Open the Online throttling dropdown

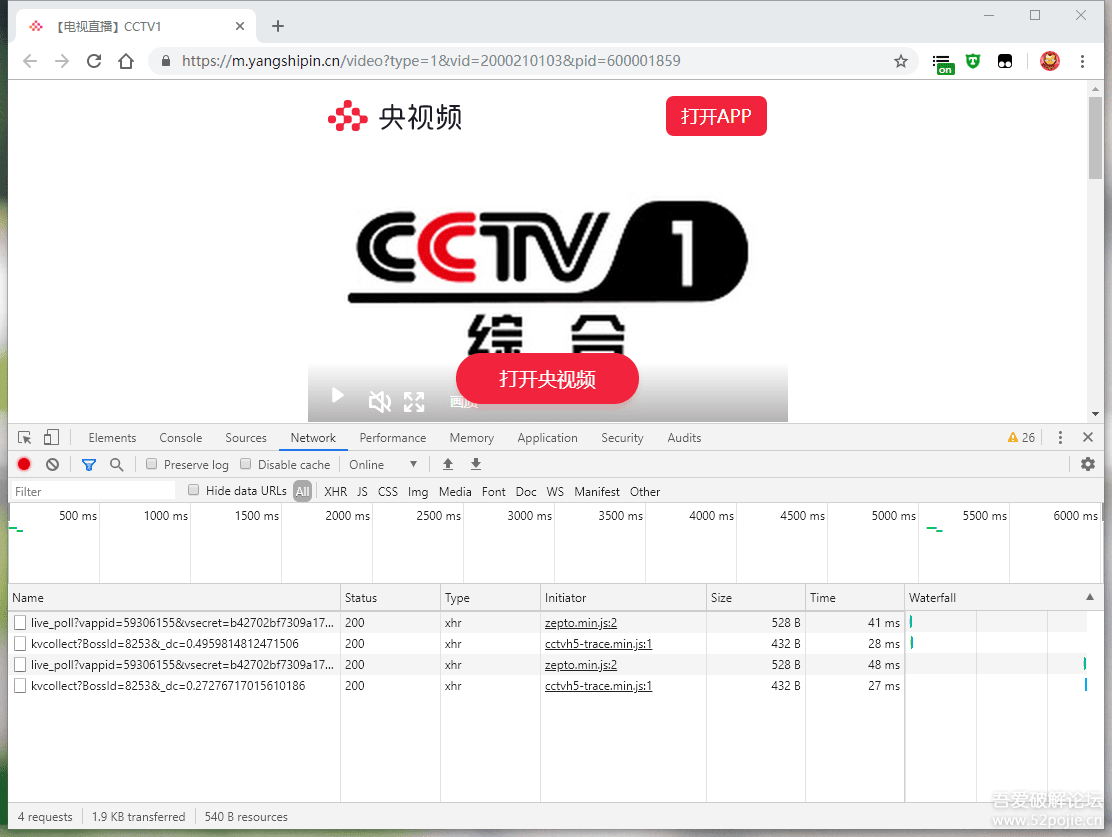pos(383,464)
